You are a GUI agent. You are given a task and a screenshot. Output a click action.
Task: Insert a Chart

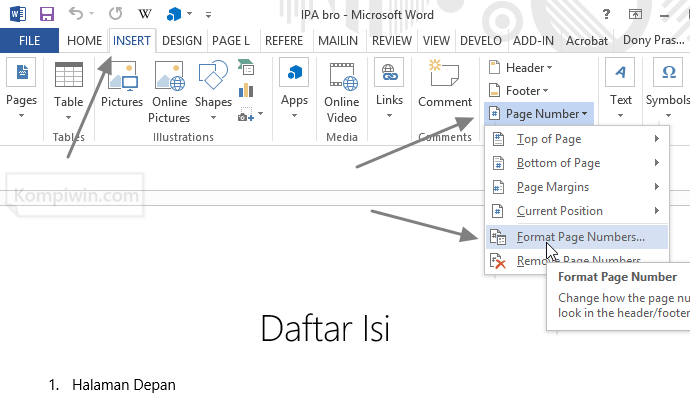[246, 91]
